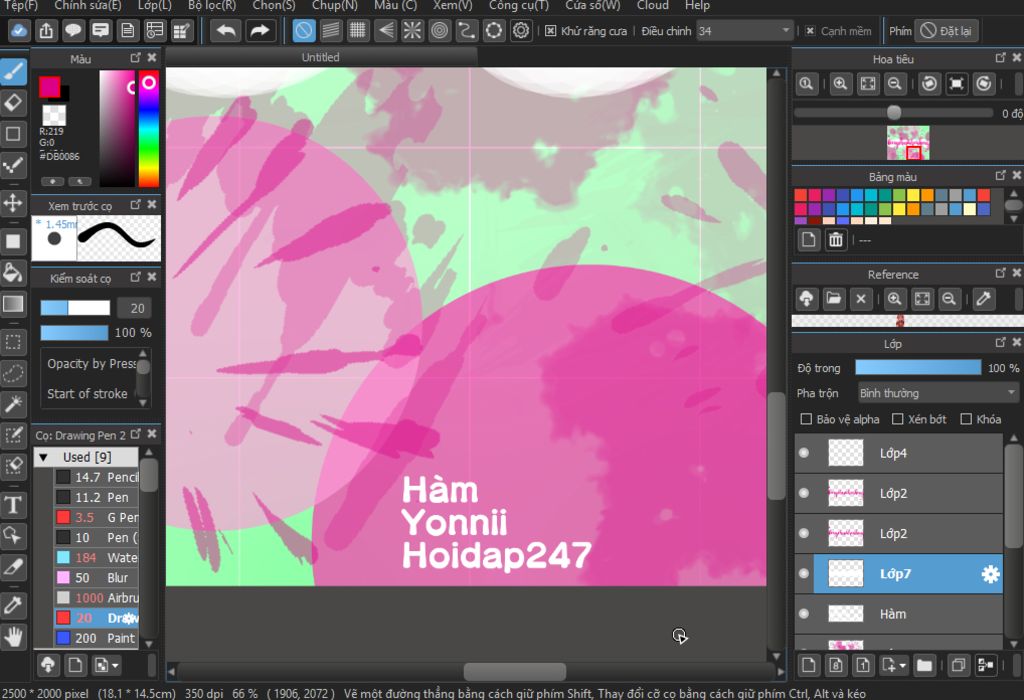Select the Magic Wand tool
The image size is (1024, 700).
[14, 404]
